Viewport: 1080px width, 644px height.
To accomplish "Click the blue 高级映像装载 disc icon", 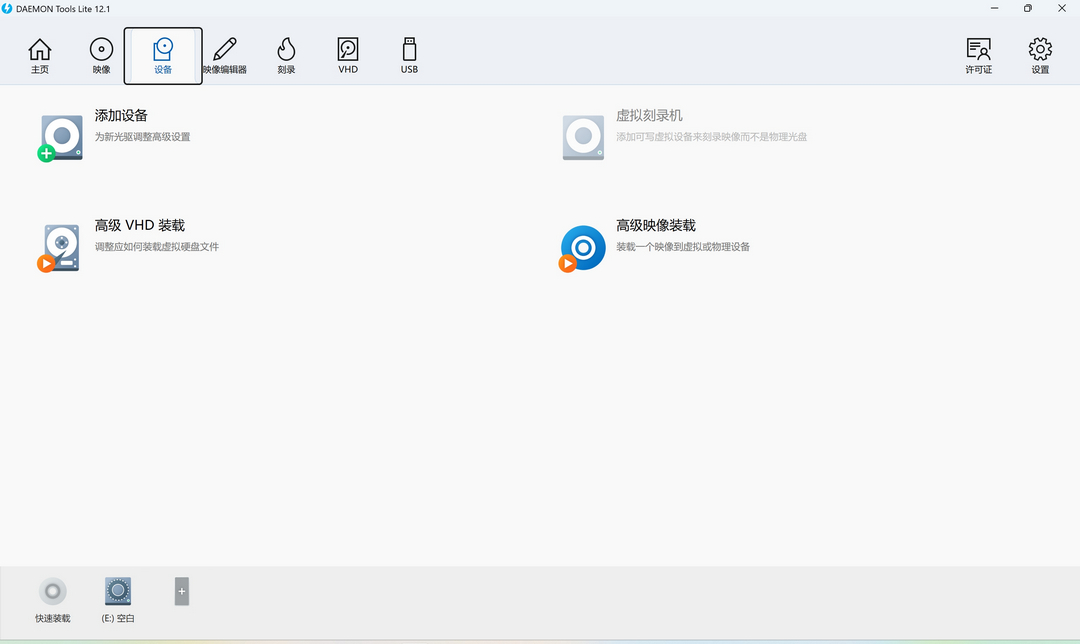I will (x=582, y=247).
